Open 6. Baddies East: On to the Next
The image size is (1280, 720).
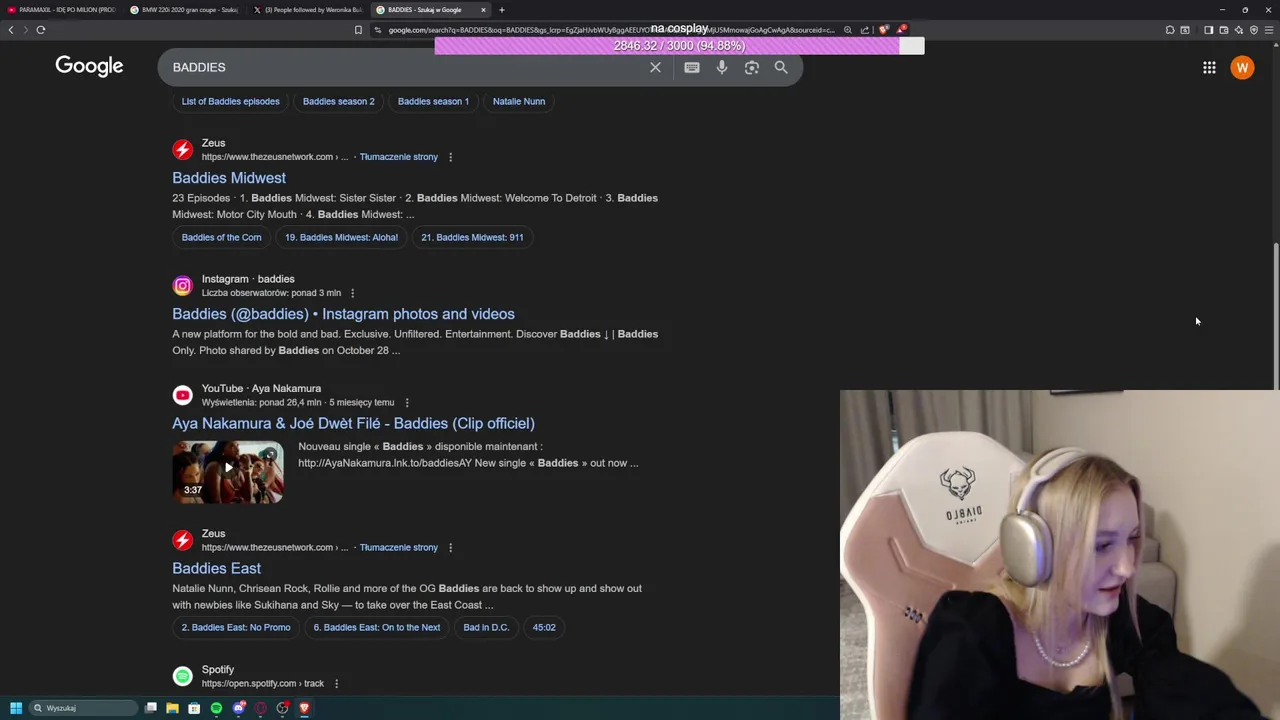pos(377,627)
